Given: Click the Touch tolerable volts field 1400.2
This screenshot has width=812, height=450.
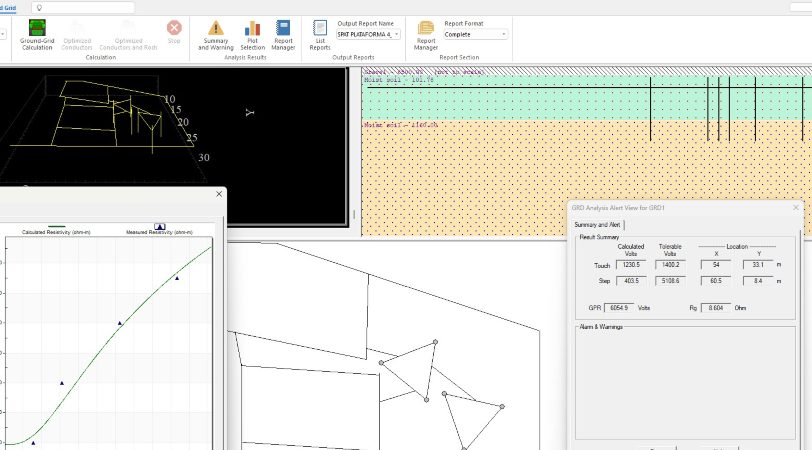Looking at the screenshot, I should 670,265.
